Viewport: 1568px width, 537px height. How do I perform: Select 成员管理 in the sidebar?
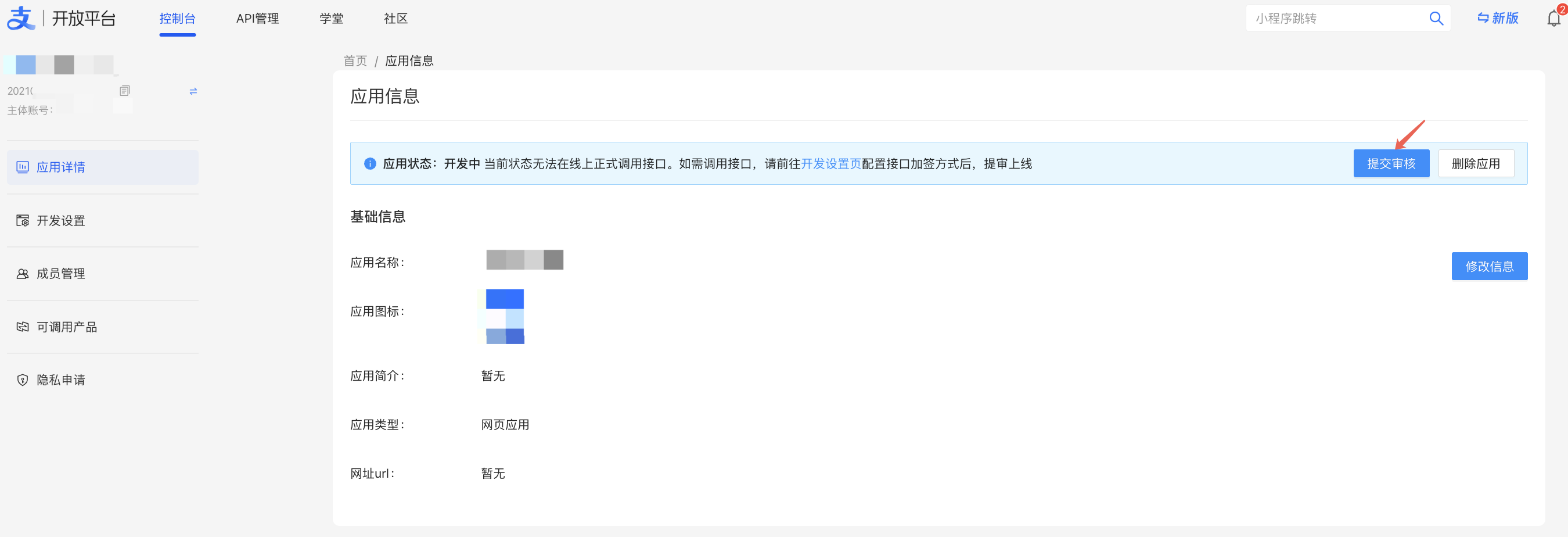tap(102, 273)
